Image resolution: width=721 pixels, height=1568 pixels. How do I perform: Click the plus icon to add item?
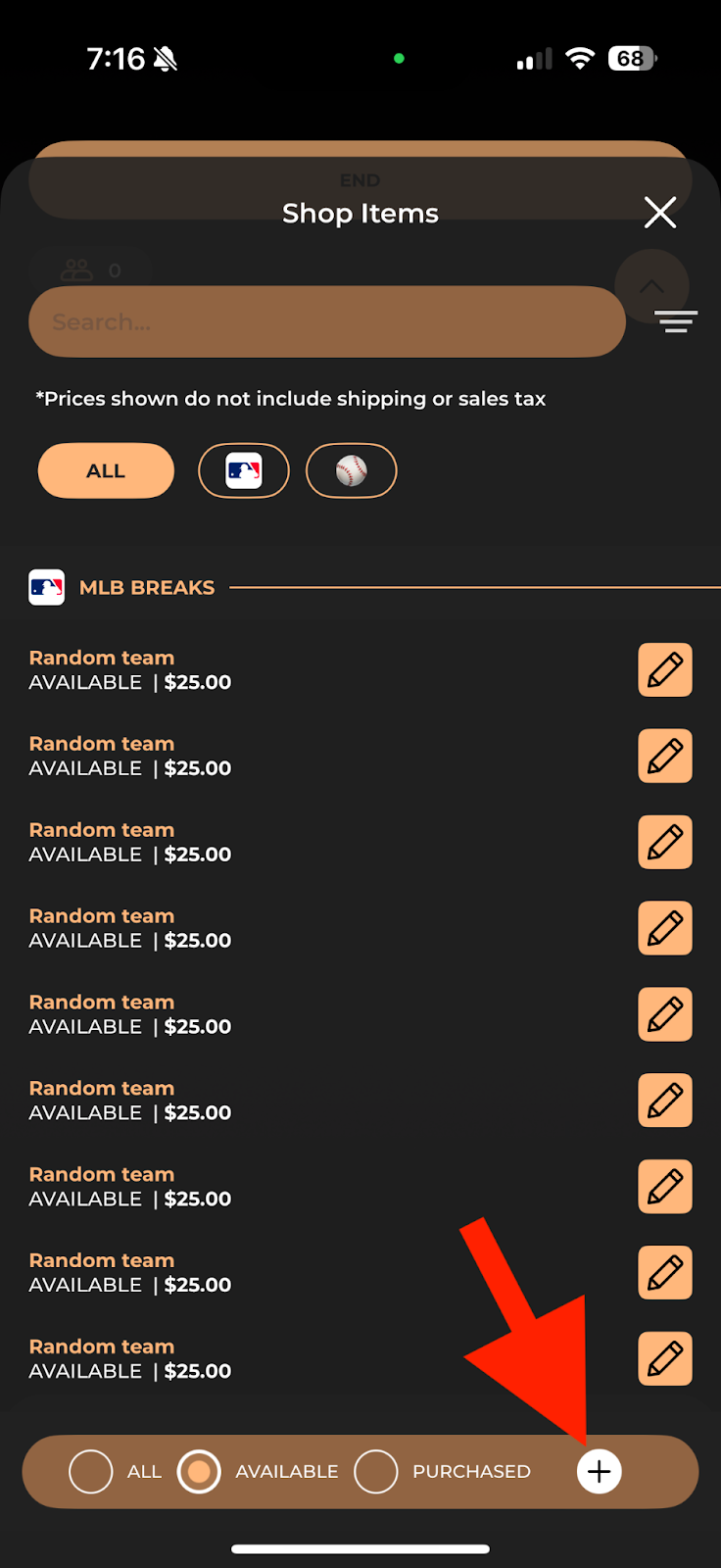click(x=599, y=1471)
